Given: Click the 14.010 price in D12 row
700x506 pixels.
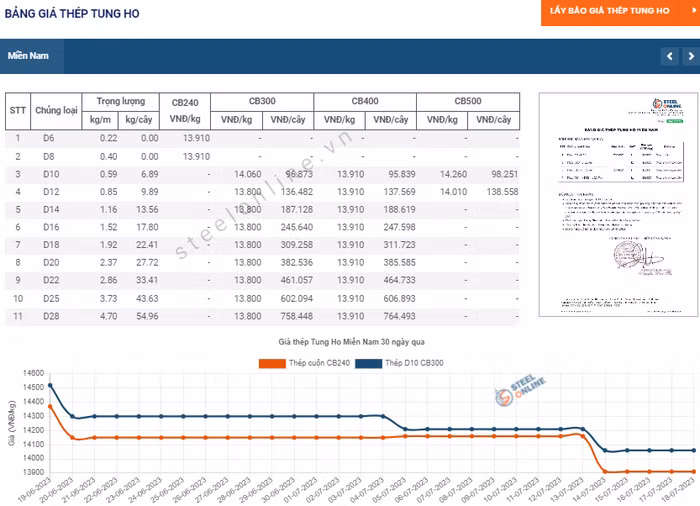Looking at the screenshot, I should pos(454,192).
